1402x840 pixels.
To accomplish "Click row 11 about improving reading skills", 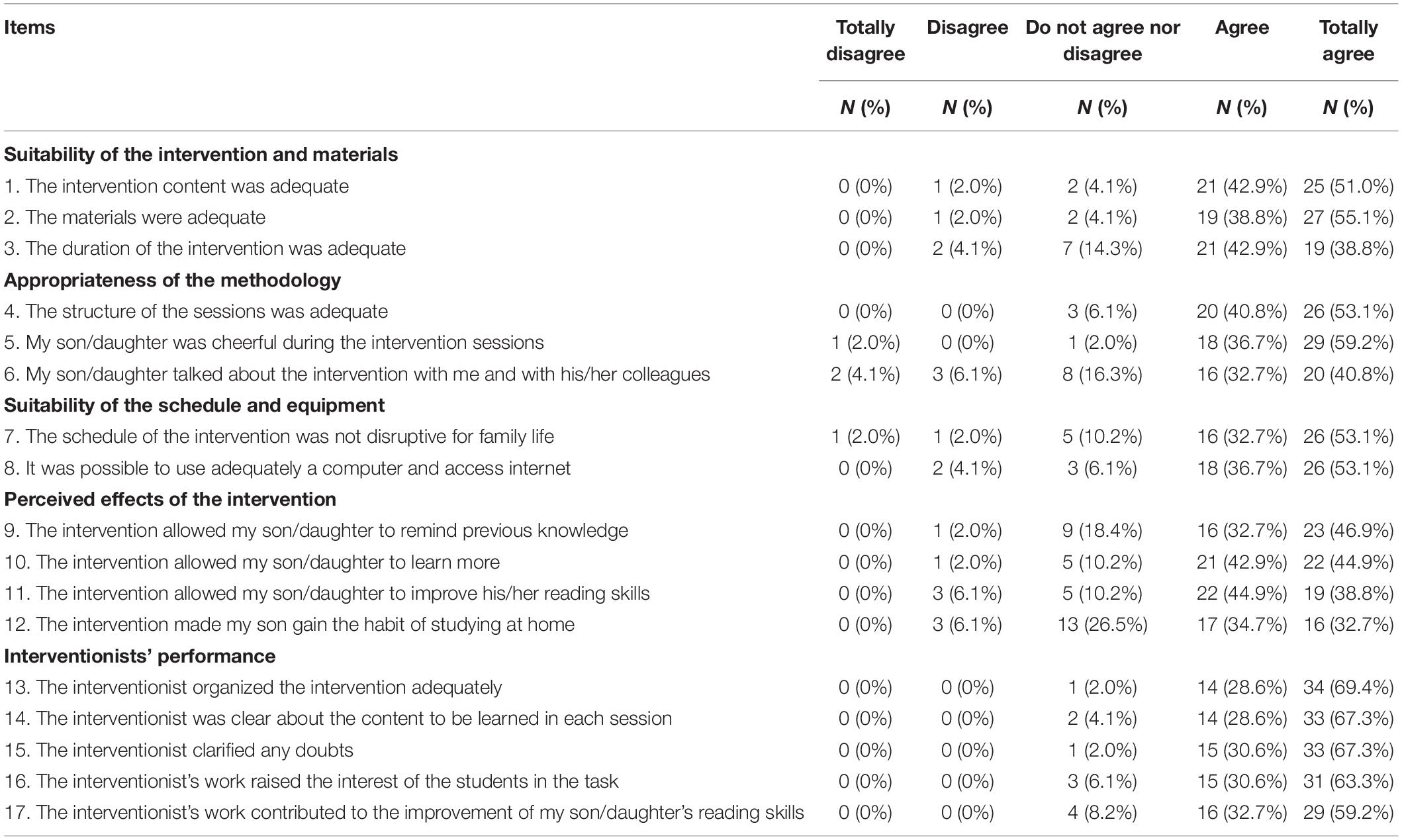I will click(x=701, y=594).
